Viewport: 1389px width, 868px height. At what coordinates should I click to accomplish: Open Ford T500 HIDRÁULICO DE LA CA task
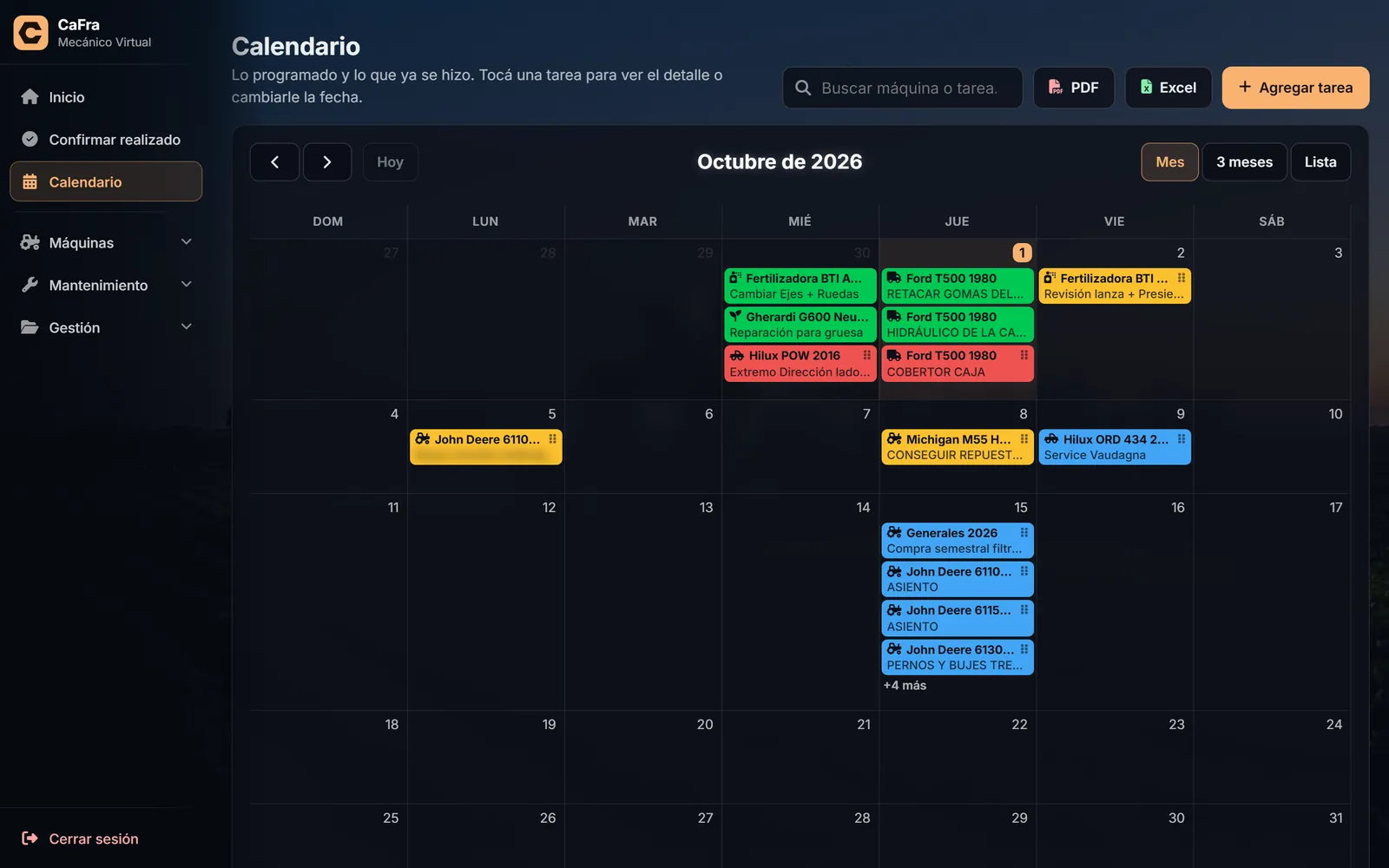point(958,325)
